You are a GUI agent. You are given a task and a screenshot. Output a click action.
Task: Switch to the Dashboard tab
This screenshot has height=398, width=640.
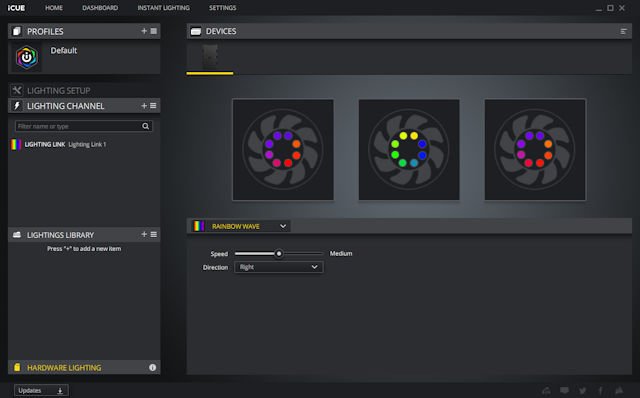click(x=100, y=8)
